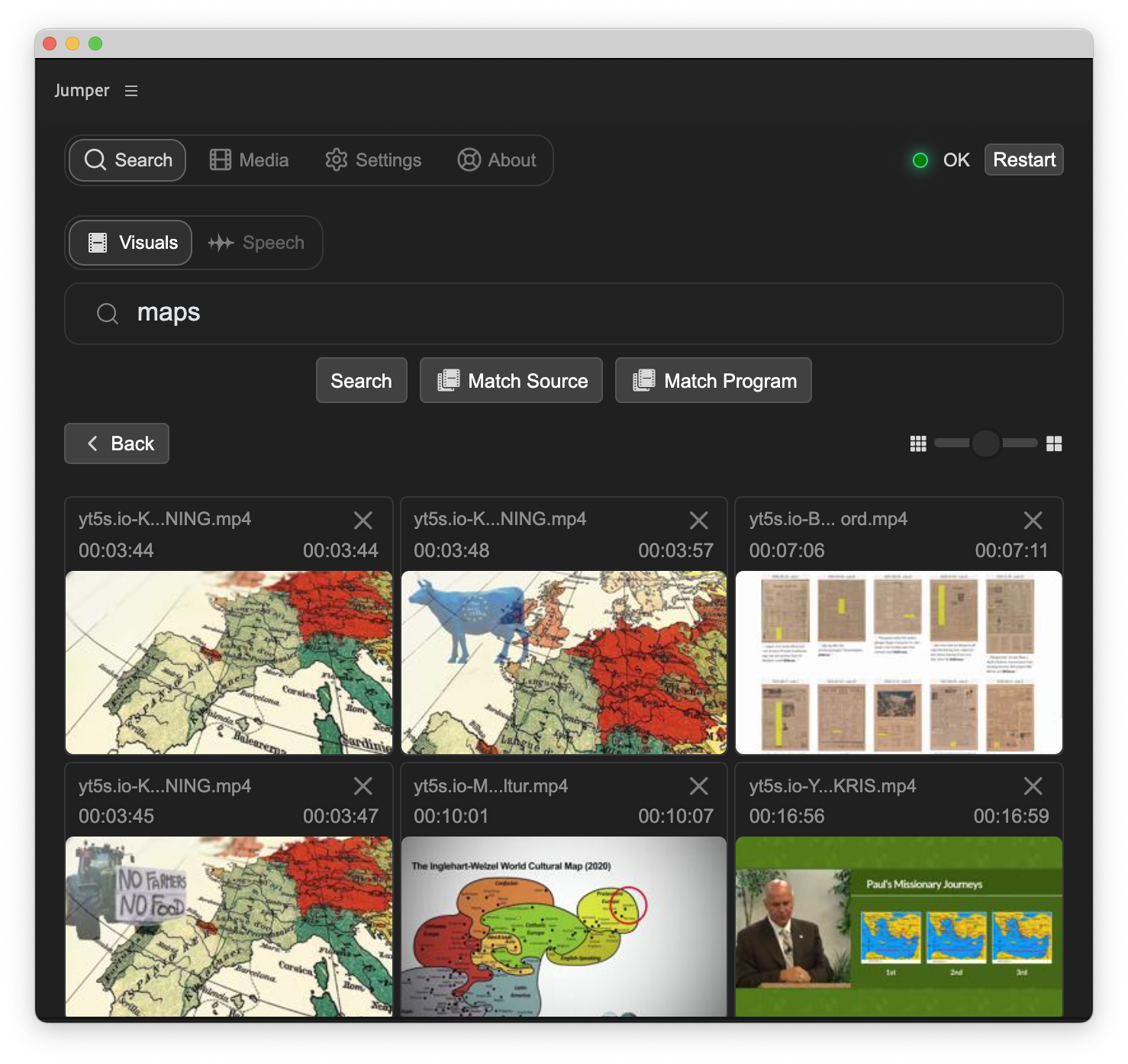Go to the About tab

click(497, 160)
